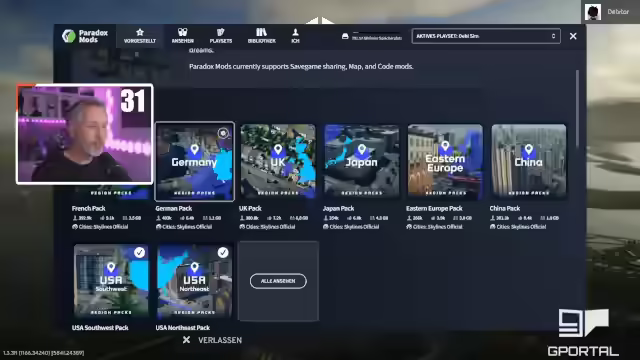Open the Vorgestellt featured tab
This screenshot has width=640, height=360.
pyautogui.click(x=140, y=36)
